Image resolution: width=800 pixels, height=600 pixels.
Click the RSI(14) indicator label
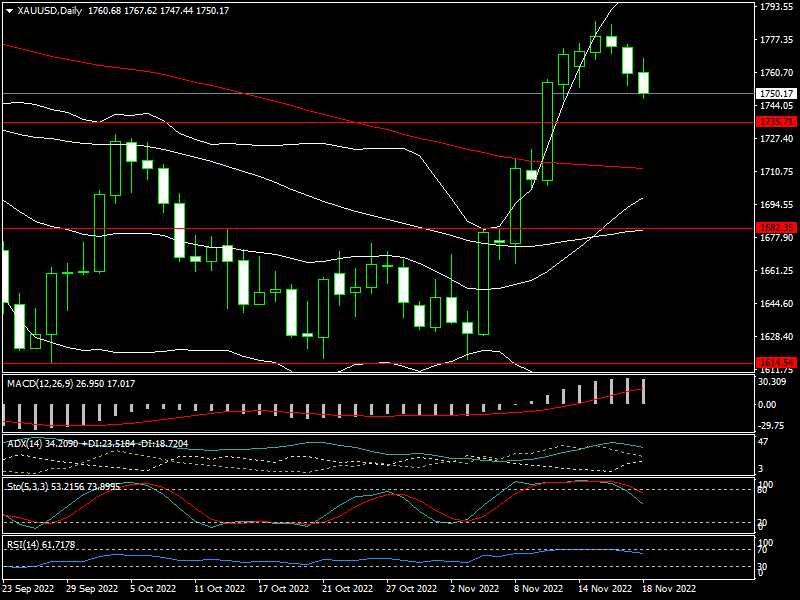(x=25, y=544)
